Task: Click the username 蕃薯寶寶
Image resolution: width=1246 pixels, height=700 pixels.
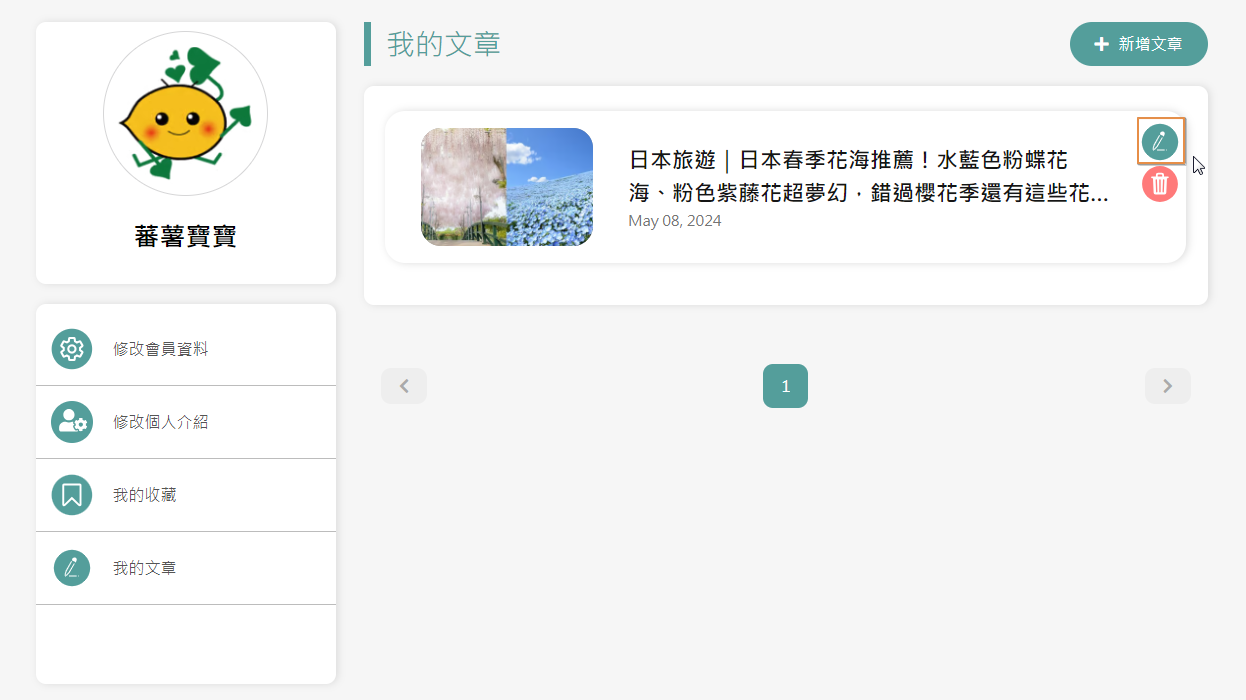Action: [185, 237]
